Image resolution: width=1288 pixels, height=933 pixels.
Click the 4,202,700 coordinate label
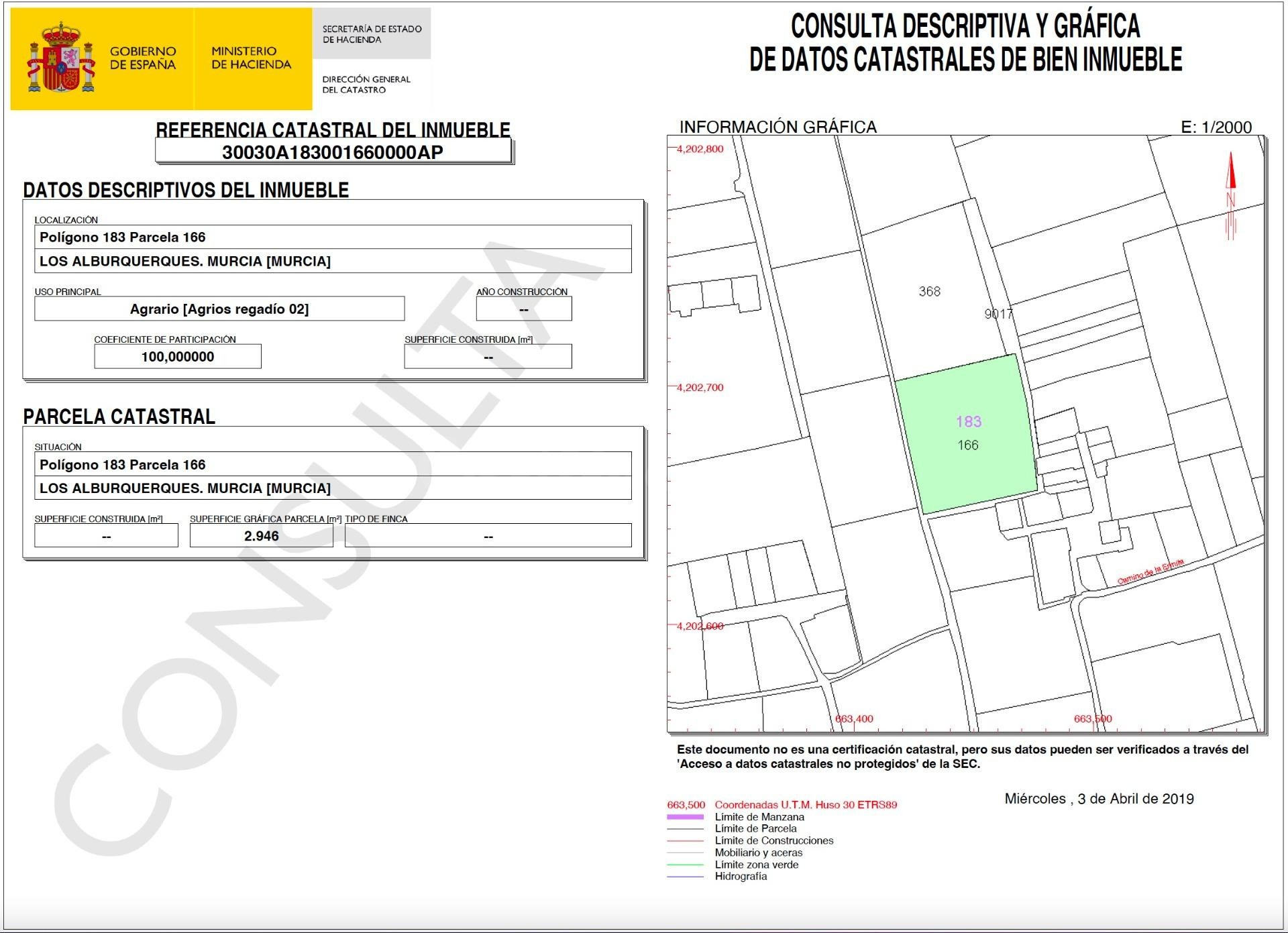(700, 387)
